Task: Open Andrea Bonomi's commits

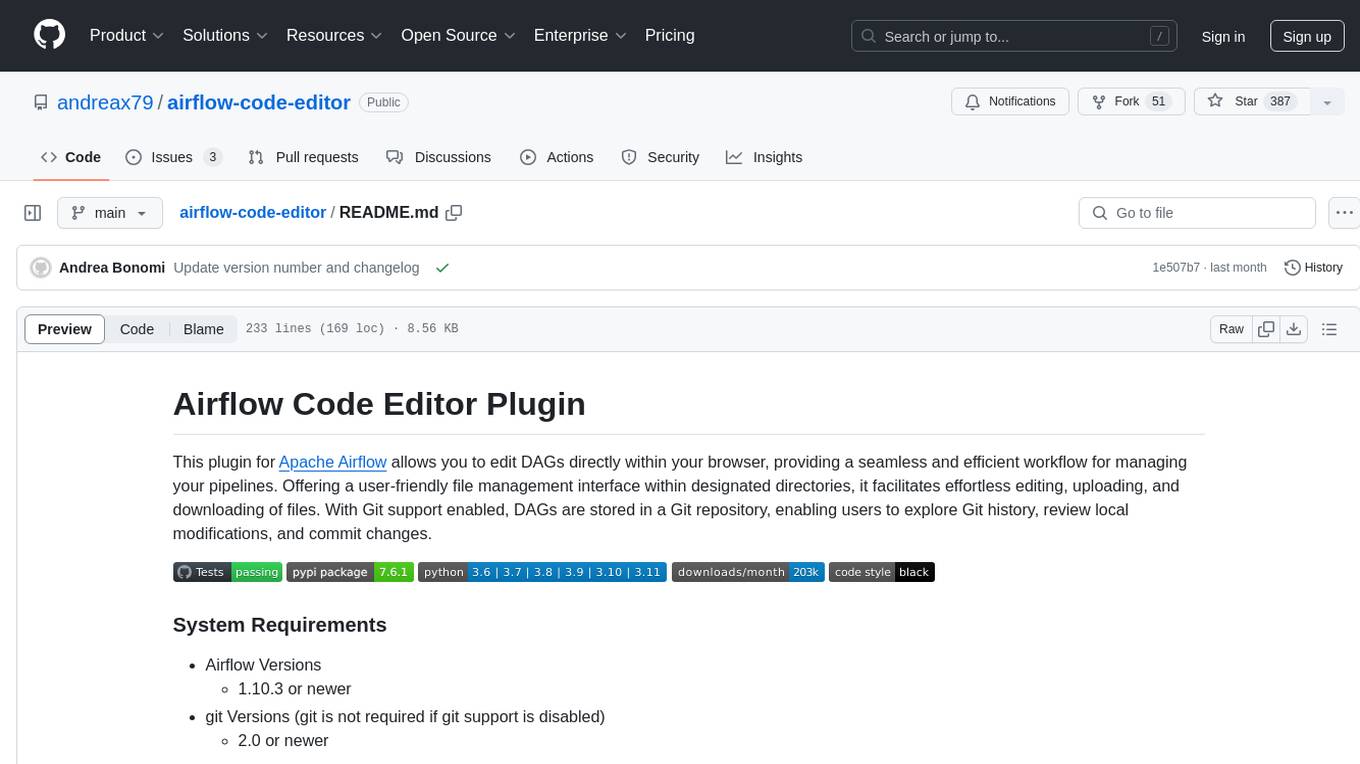Action: click(112, 268)
